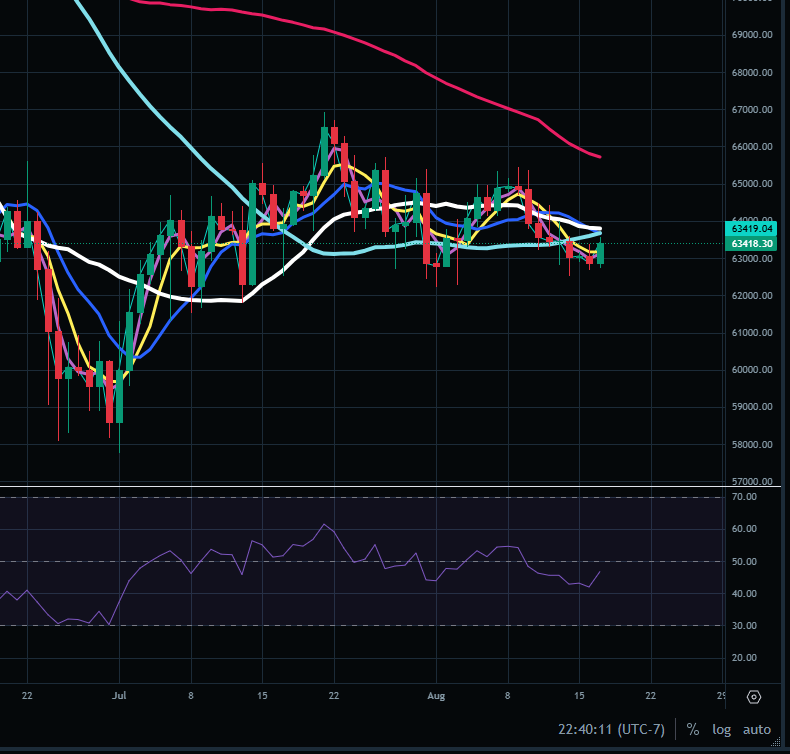Click the RSI 50.00 level label
Image resolution: width=790 pixels, height=754 pixels.
744,561
